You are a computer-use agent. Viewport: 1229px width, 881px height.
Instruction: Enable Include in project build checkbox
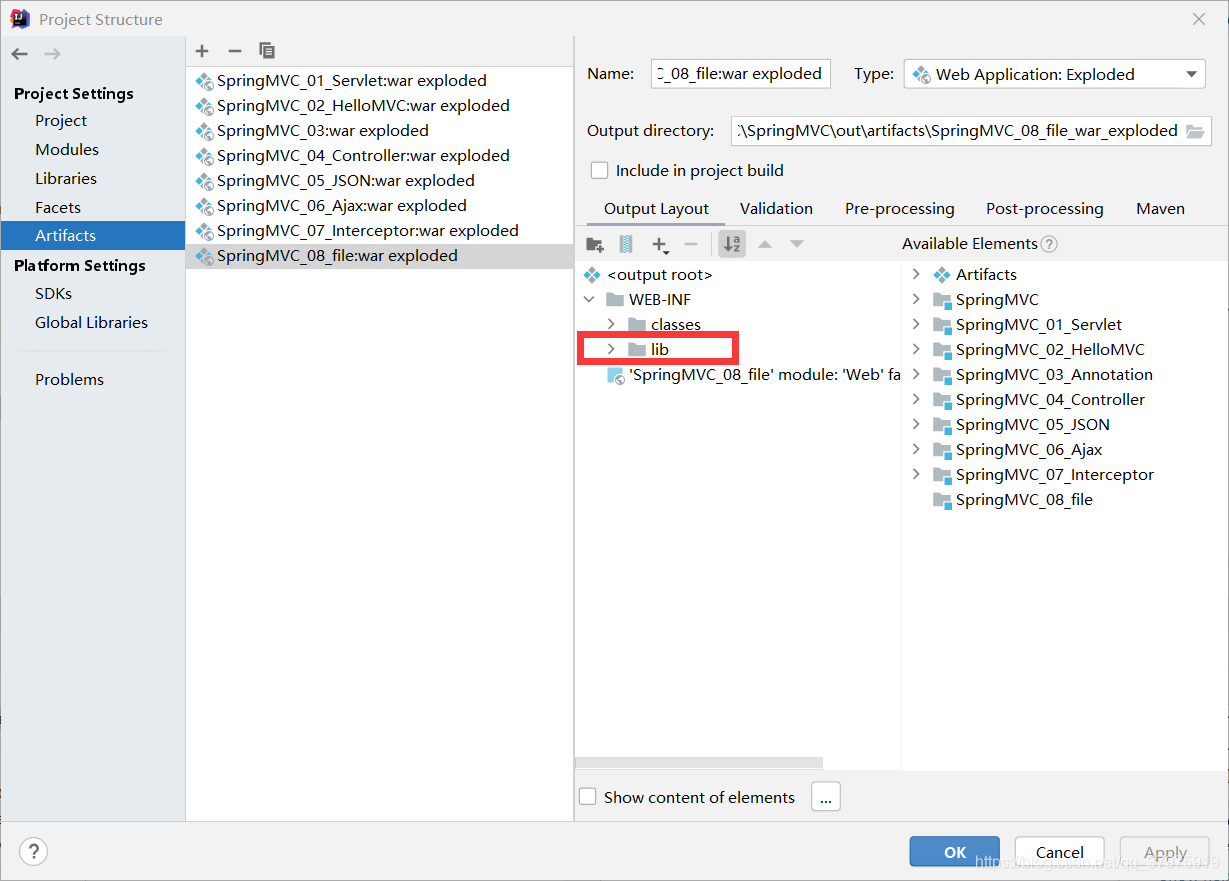[x=599, y=170]
